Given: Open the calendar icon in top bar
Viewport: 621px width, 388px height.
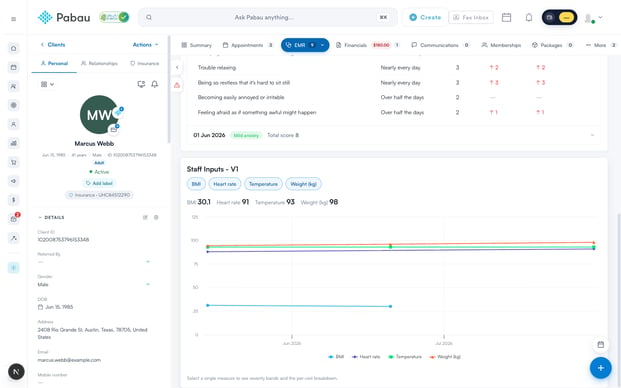Looking at the screenshot, I should pos(506,17).
